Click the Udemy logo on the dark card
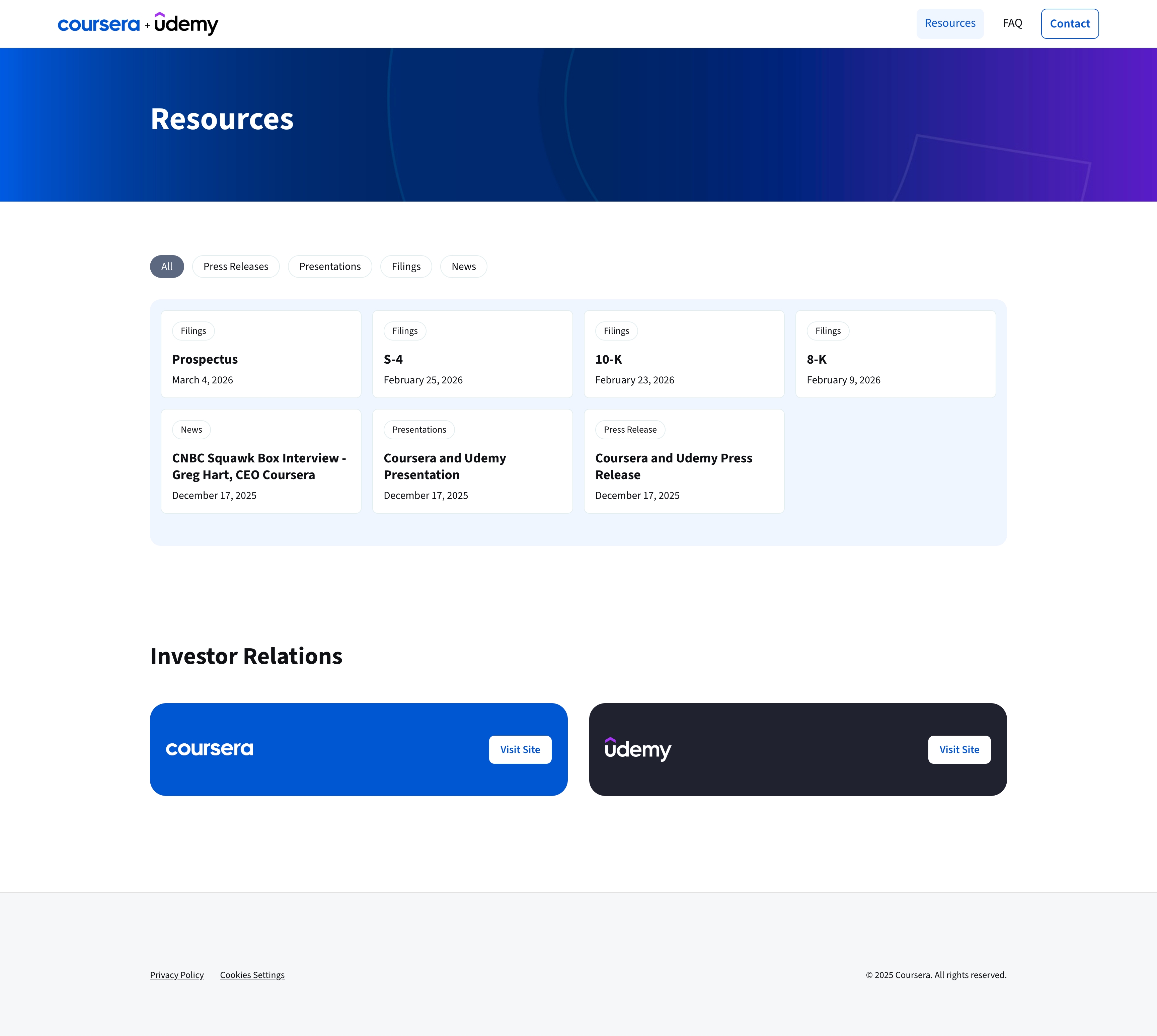Screen dimensions: 1157x1036 pyautogui.click(x=638, y=750)
